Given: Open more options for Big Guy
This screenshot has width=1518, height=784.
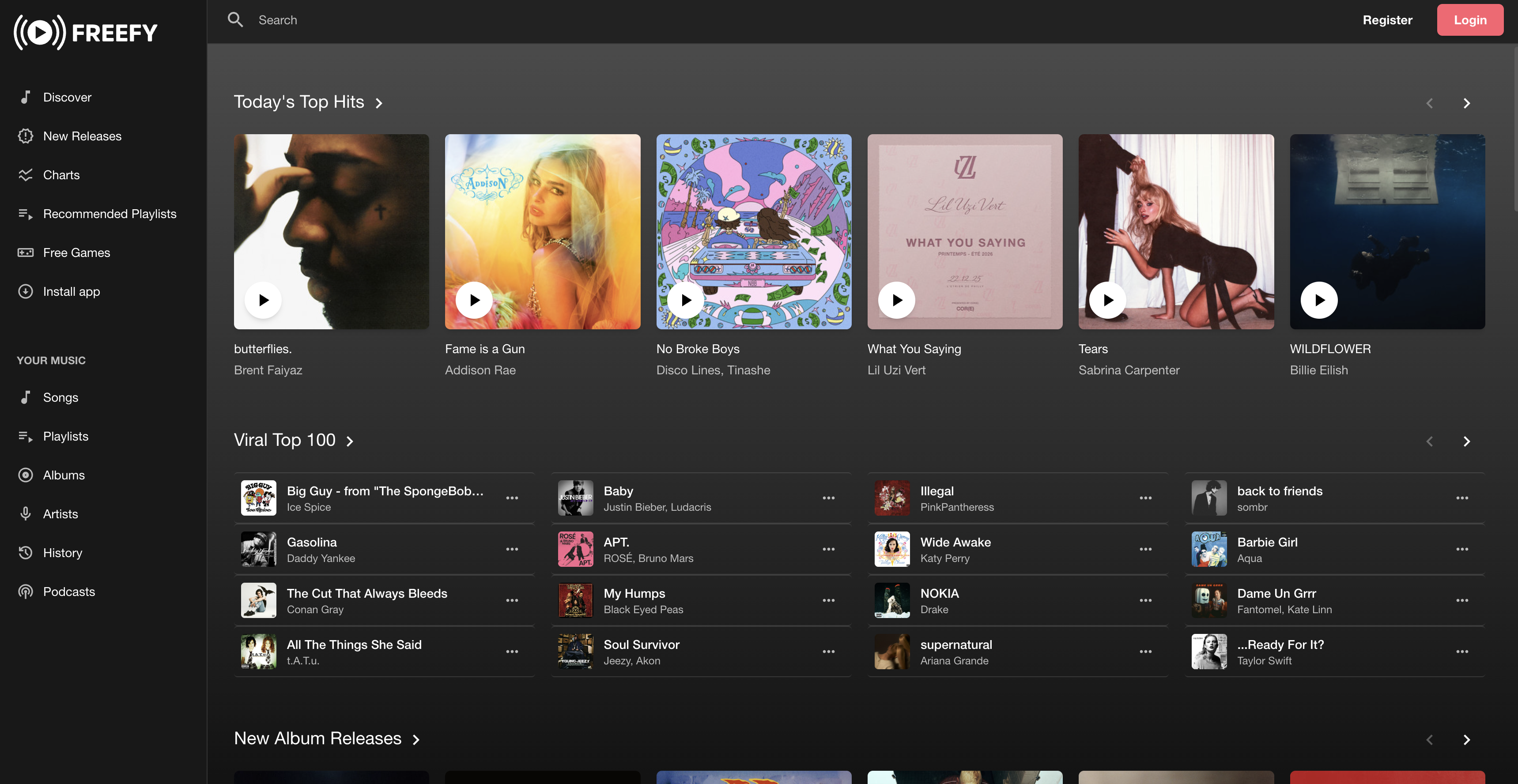Looking at the screenshot, I should [512, 498].
